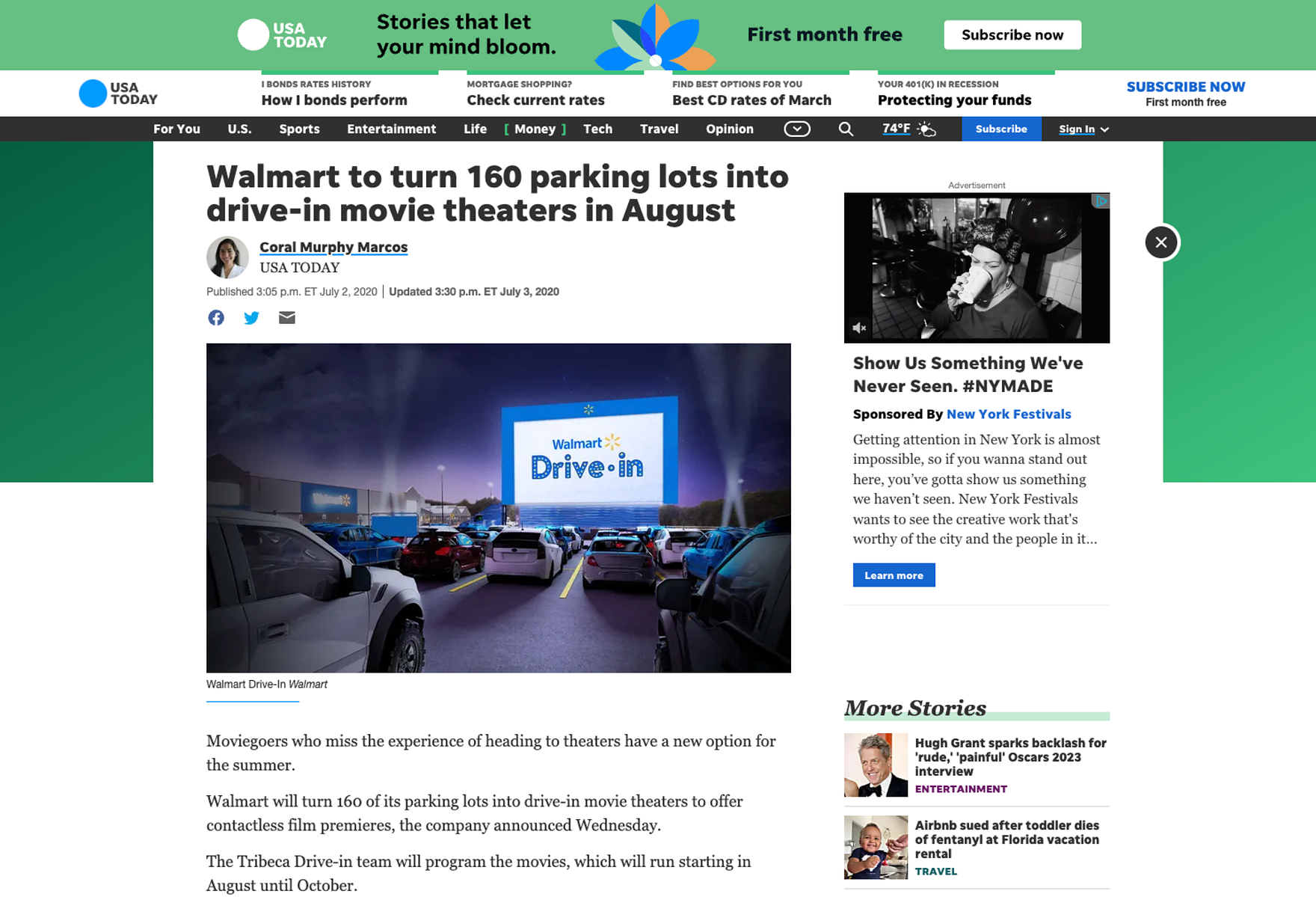Open the Sports section
Viewport: 1316px width, 897px height.
tap(299, 129)
